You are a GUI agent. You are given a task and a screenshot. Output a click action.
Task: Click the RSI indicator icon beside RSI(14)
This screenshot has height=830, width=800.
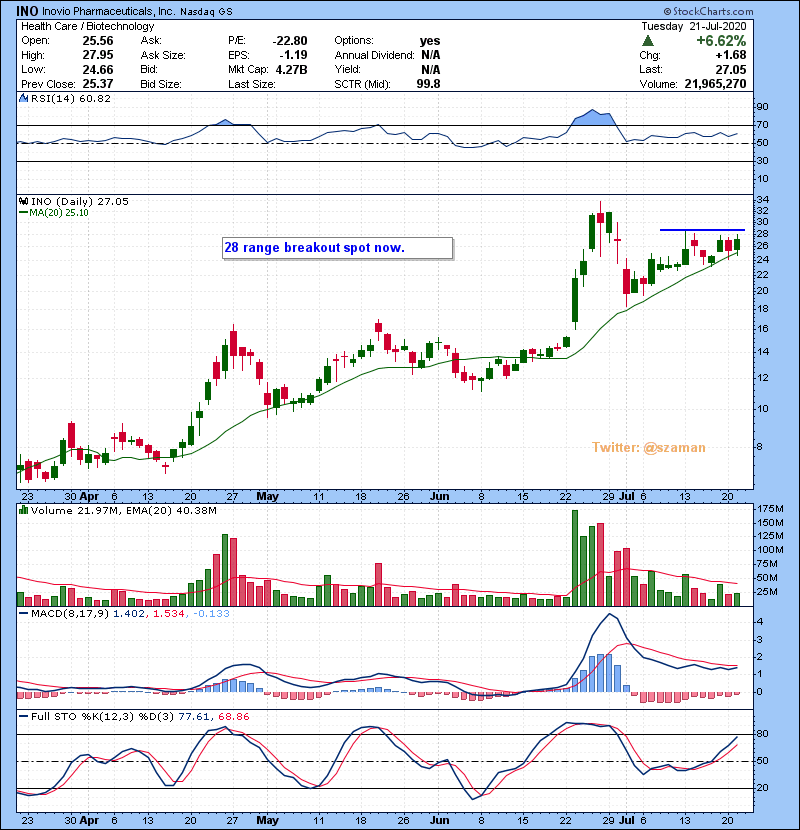pyautogui.click(x=23, y=98)
